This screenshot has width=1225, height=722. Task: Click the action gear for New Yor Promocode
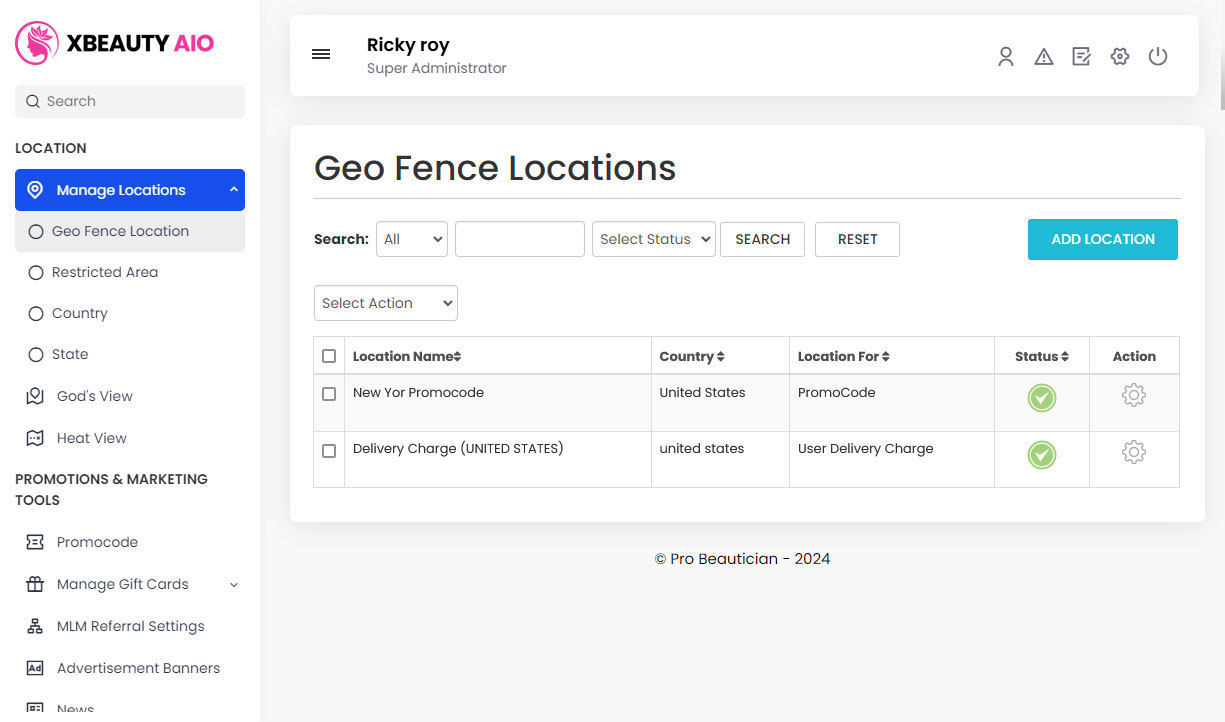pos(1134,396)
